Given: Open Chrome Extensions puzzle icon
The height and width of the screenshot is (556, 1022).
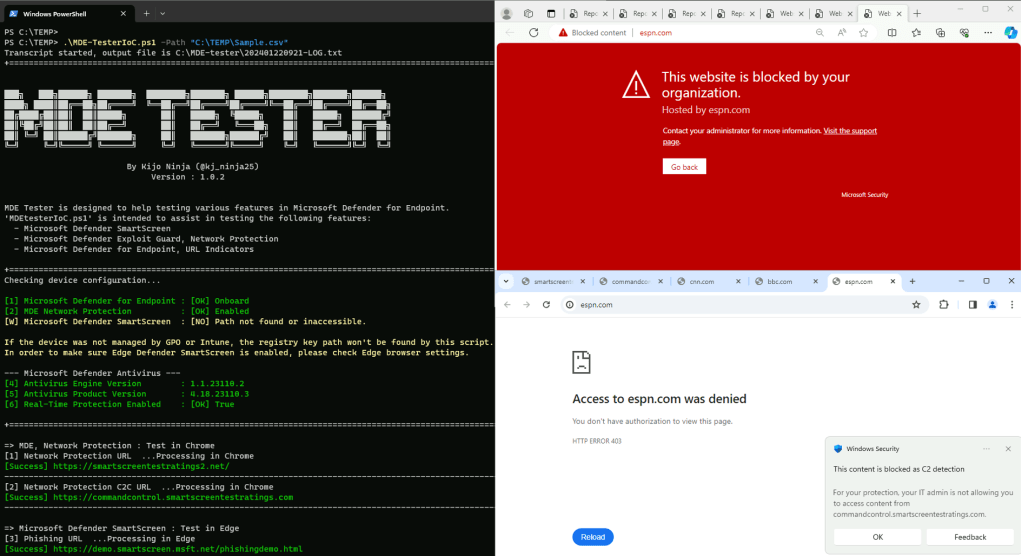Looking at the screenshot, I should click(944, 305).
